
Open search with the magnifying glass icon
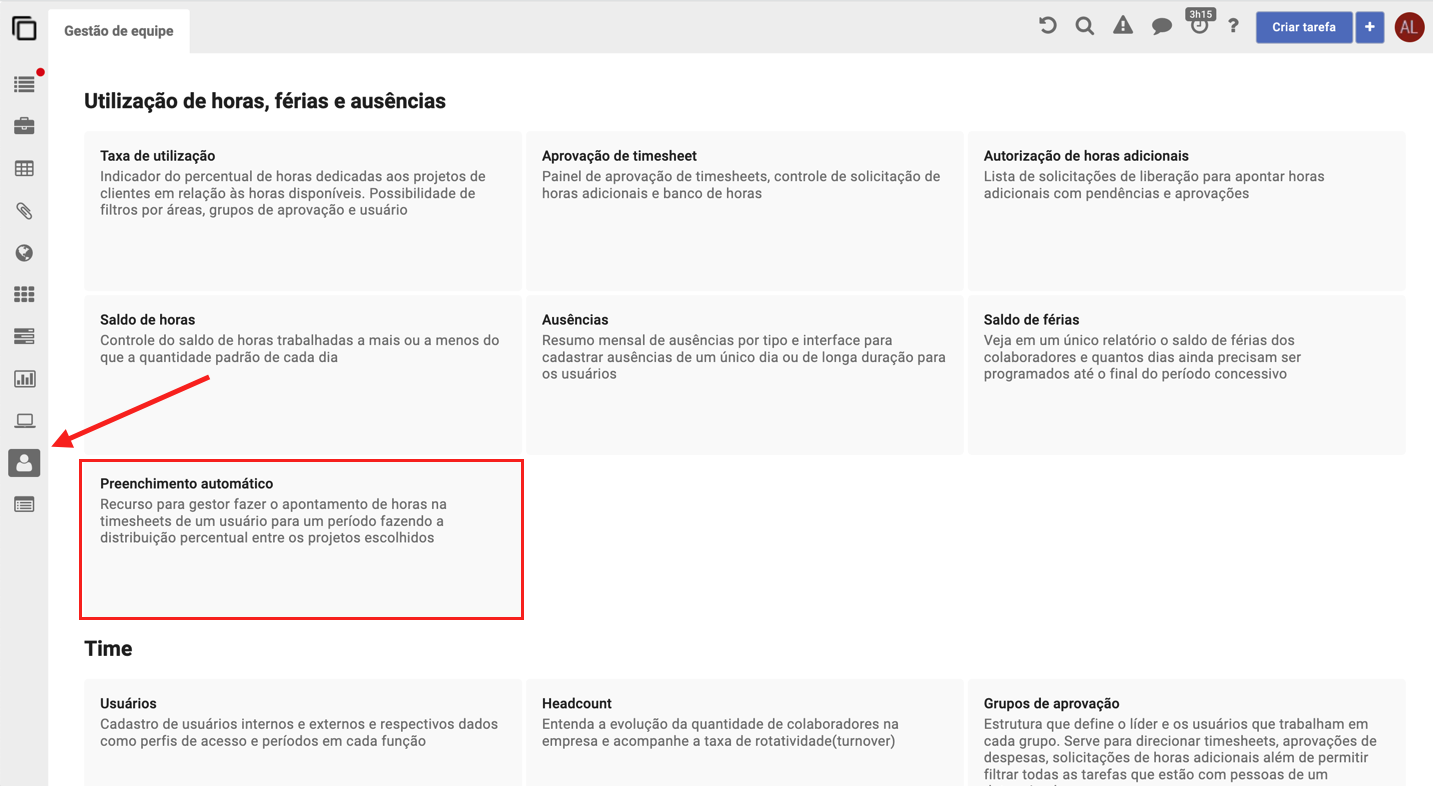tap(1084, 27)
